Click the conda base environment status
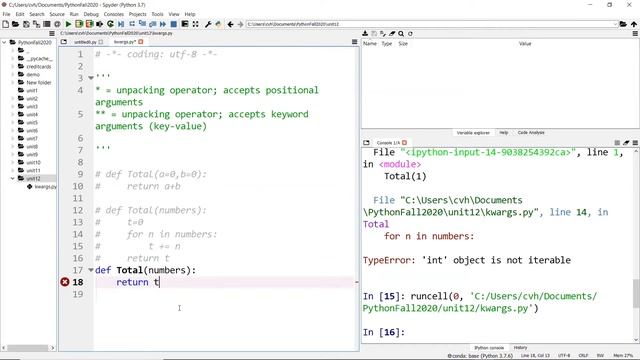Screen dimensions: 640x360 pos(481,356)
